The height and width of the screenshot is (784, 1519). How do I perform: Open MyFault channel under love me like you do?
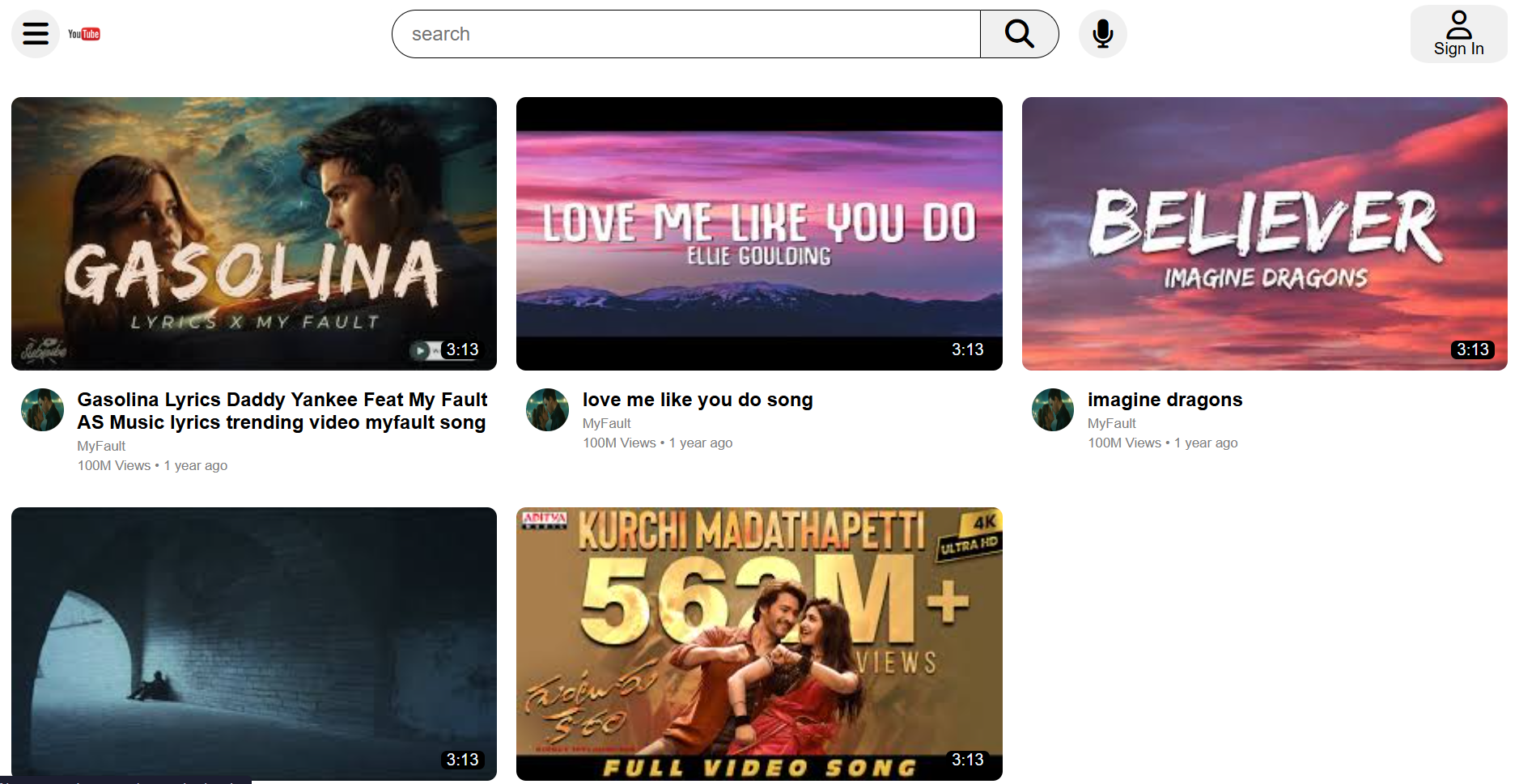coord(606,423)
